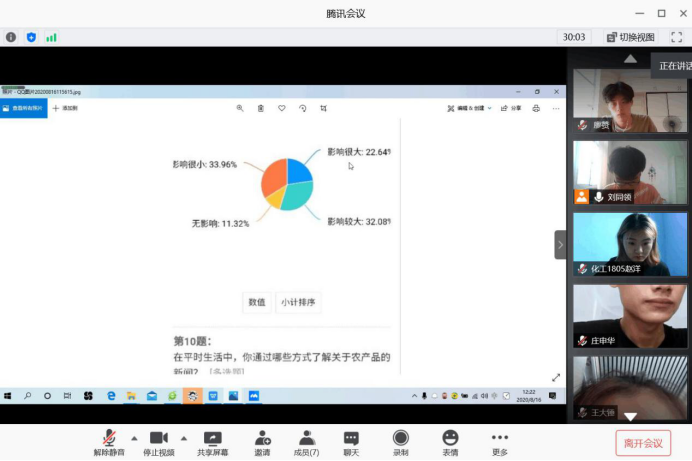Open the 更多 more options menu

(500, 441)
